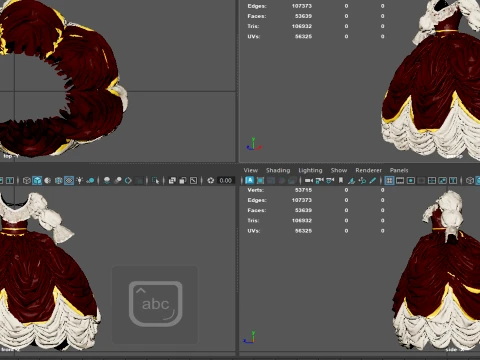Click the Screen Space Ambient Occlusion icon
Screen dimensions: 480x360
coord(107,181)
